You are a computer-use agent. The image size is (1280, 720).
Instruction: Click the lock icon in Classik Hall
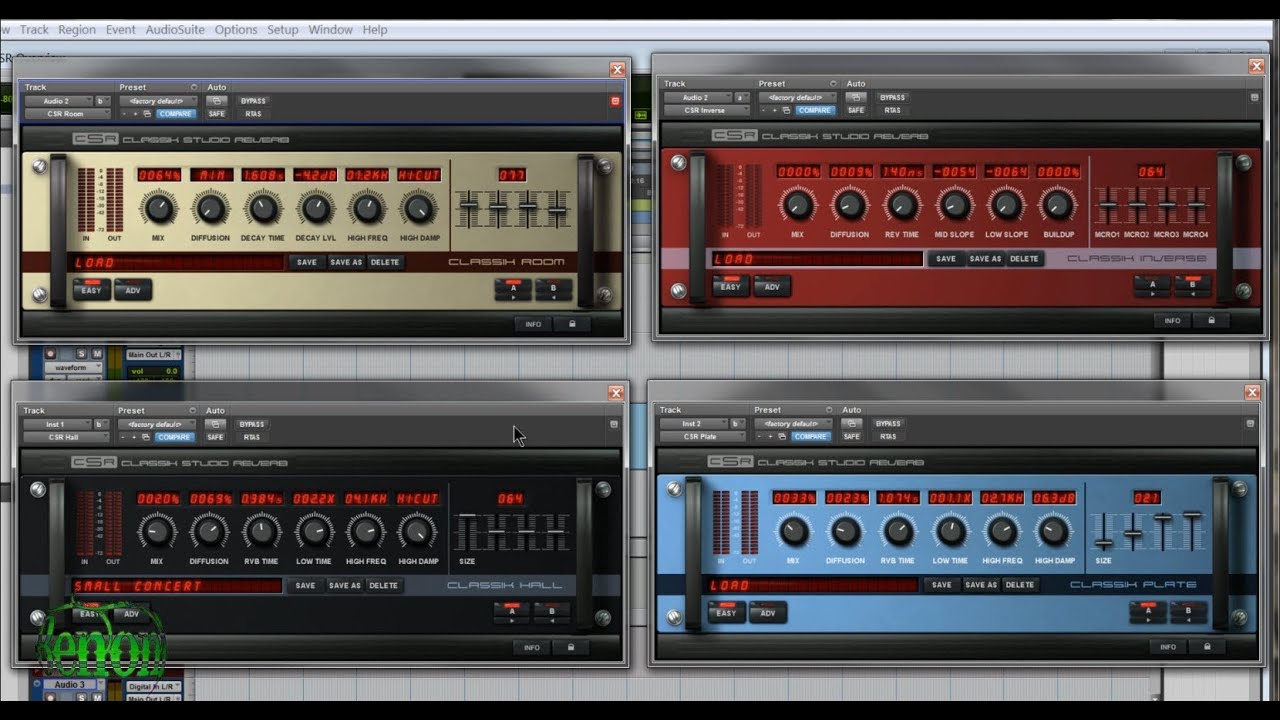[571, 647]
